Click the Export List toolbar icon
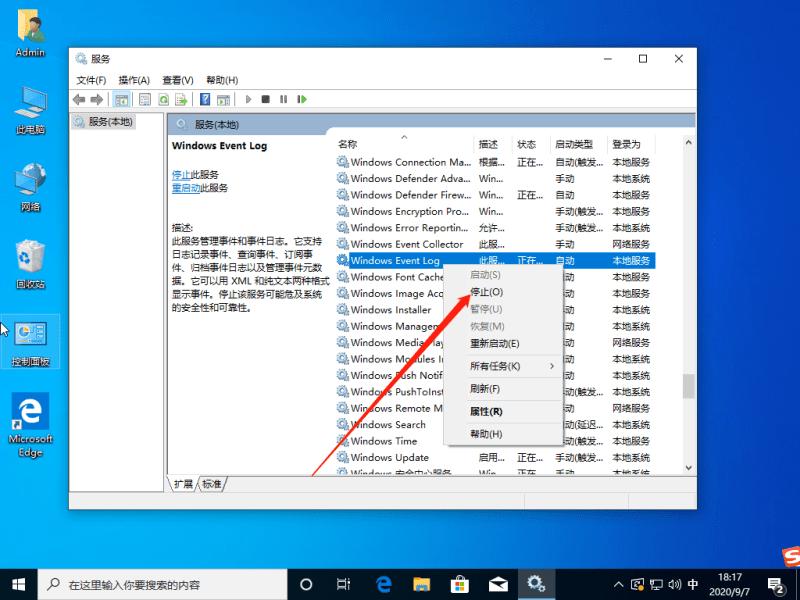This screenshot has width=800, height=600. (181, 99)
